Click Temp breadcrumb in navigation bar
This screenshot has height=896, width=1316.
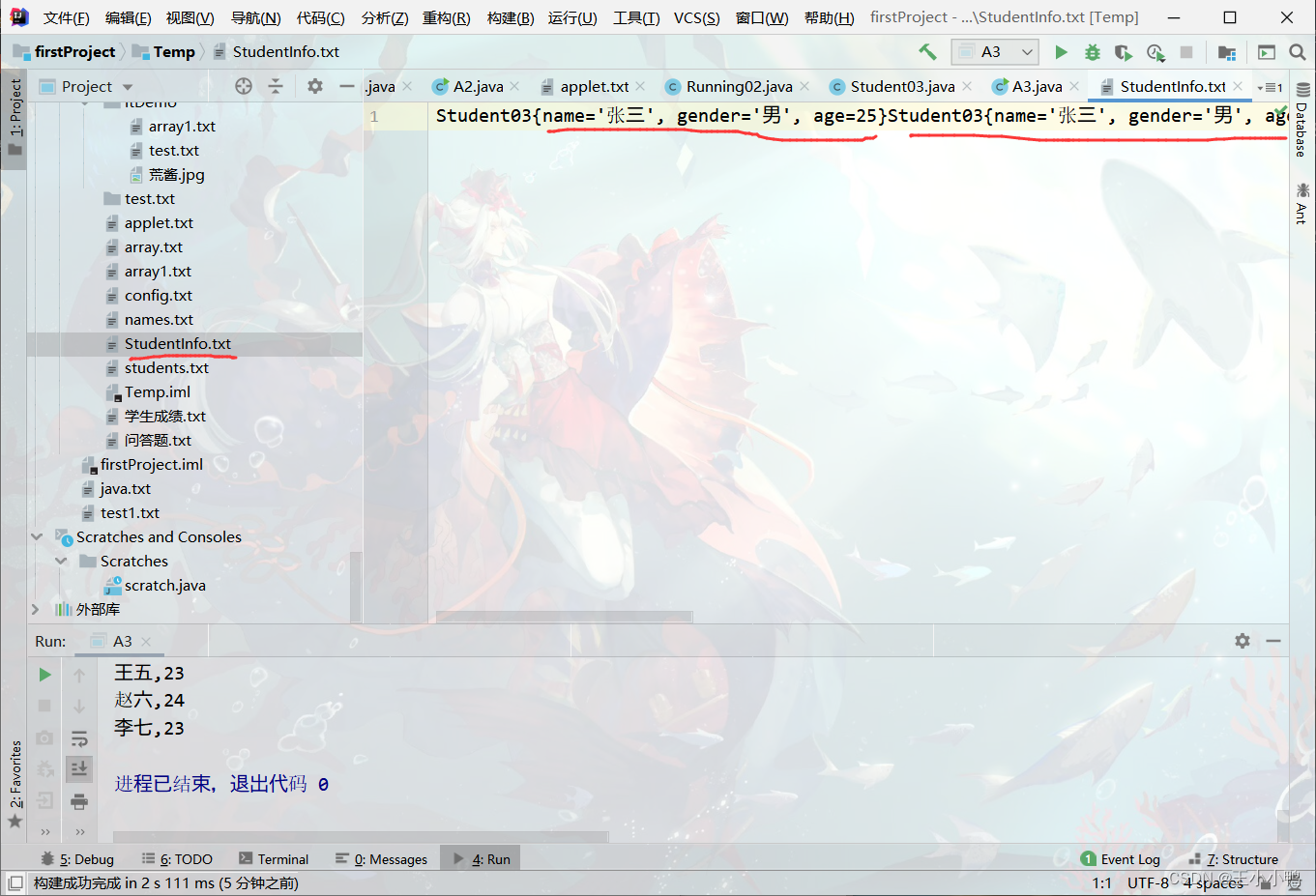[x=163, y=52]
